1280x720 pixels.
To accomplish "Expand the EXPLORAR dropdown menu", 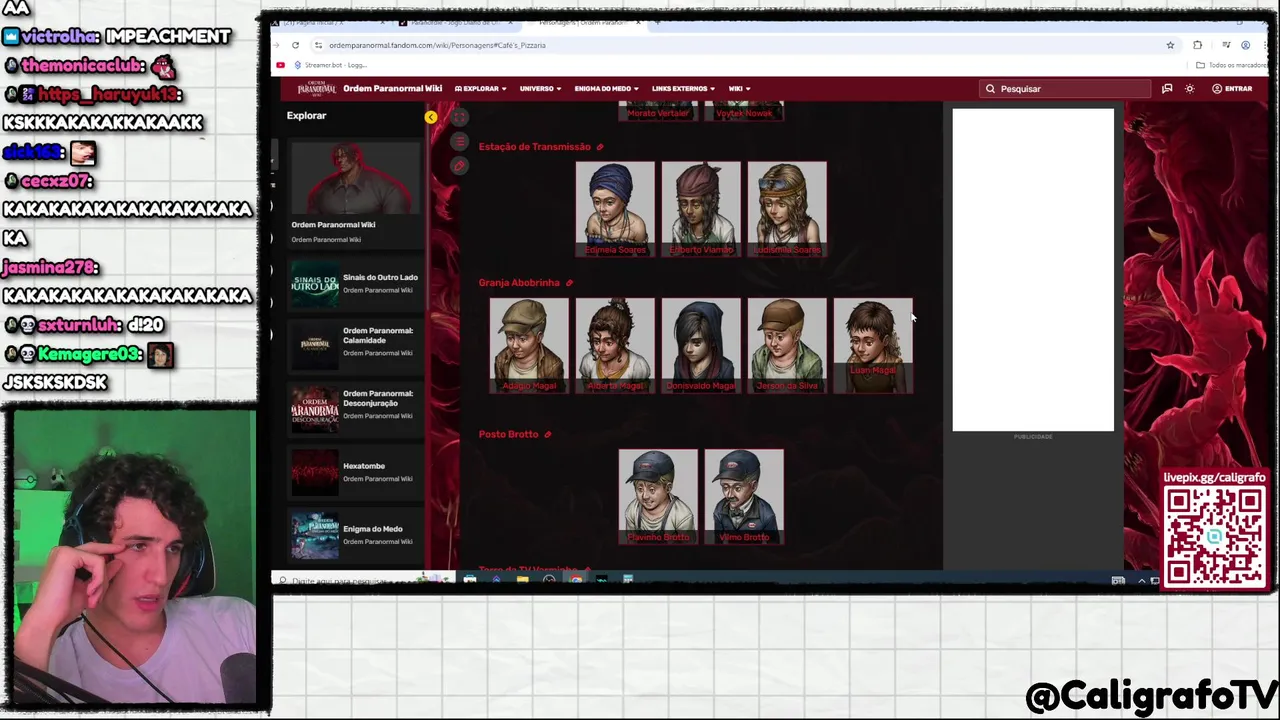I will pos(481,88).
